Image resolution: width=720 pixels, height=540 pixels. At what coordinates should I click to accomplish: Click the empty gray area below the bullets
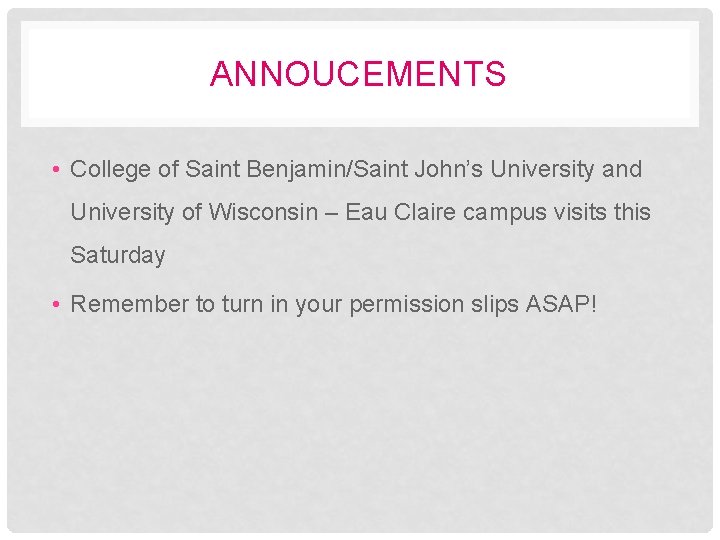[360, 430]
